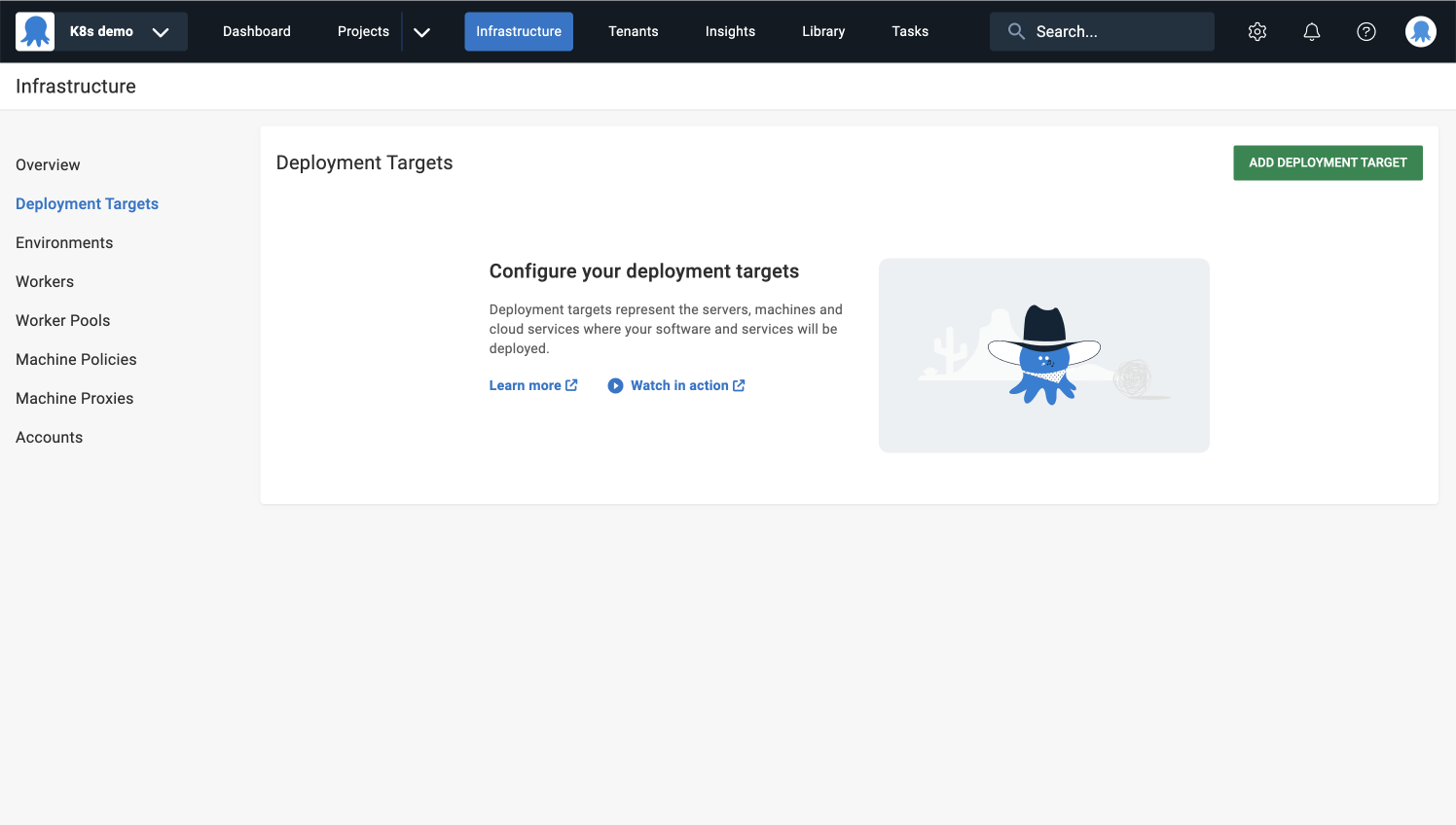Expand the Projects dropdown chevron

pos(421,31)
